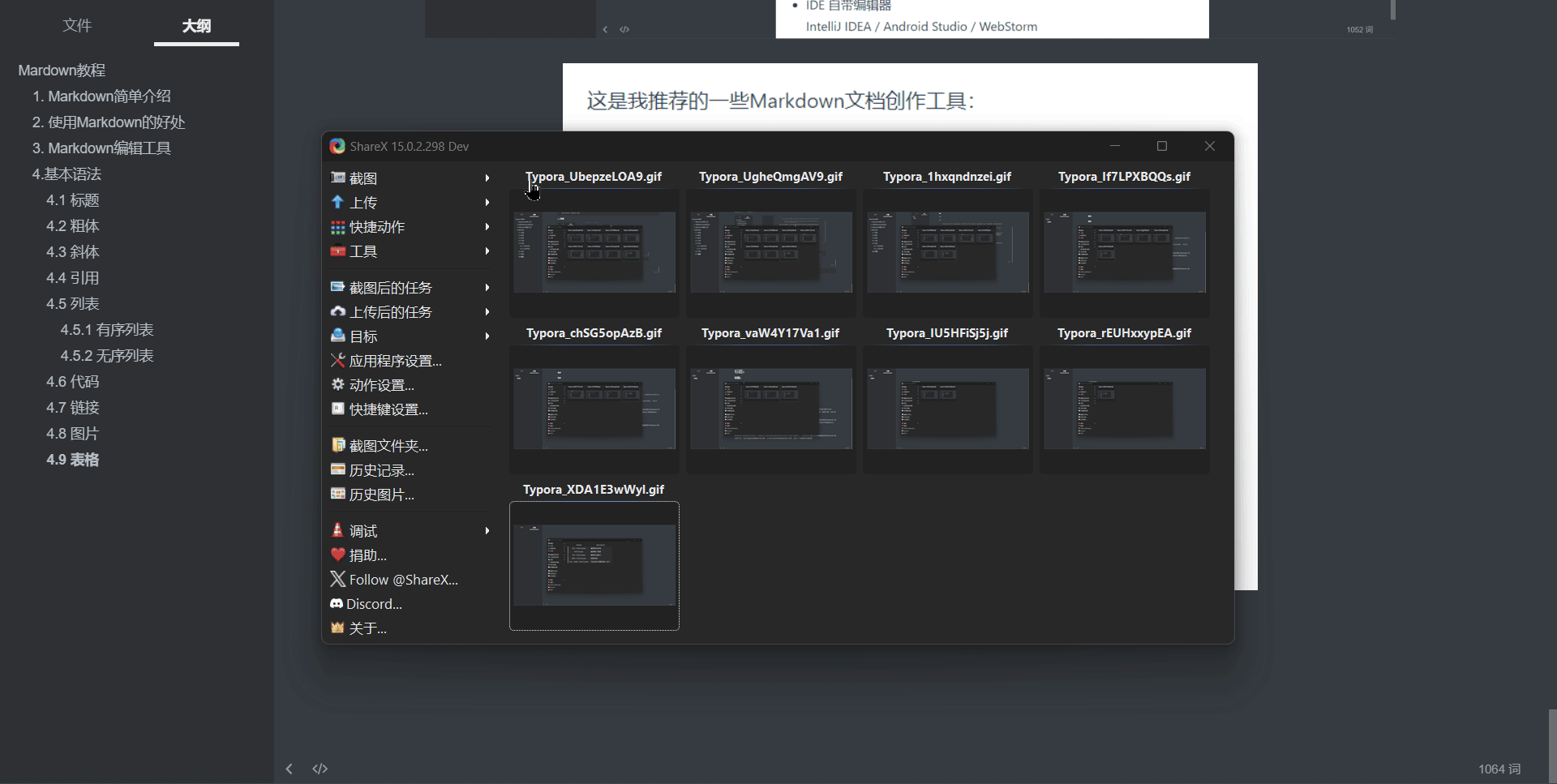Screen dimensions: 1557x784
Task: Click the destinations (目标) icon
Action: pyautogui.click(x=338, y=336)
